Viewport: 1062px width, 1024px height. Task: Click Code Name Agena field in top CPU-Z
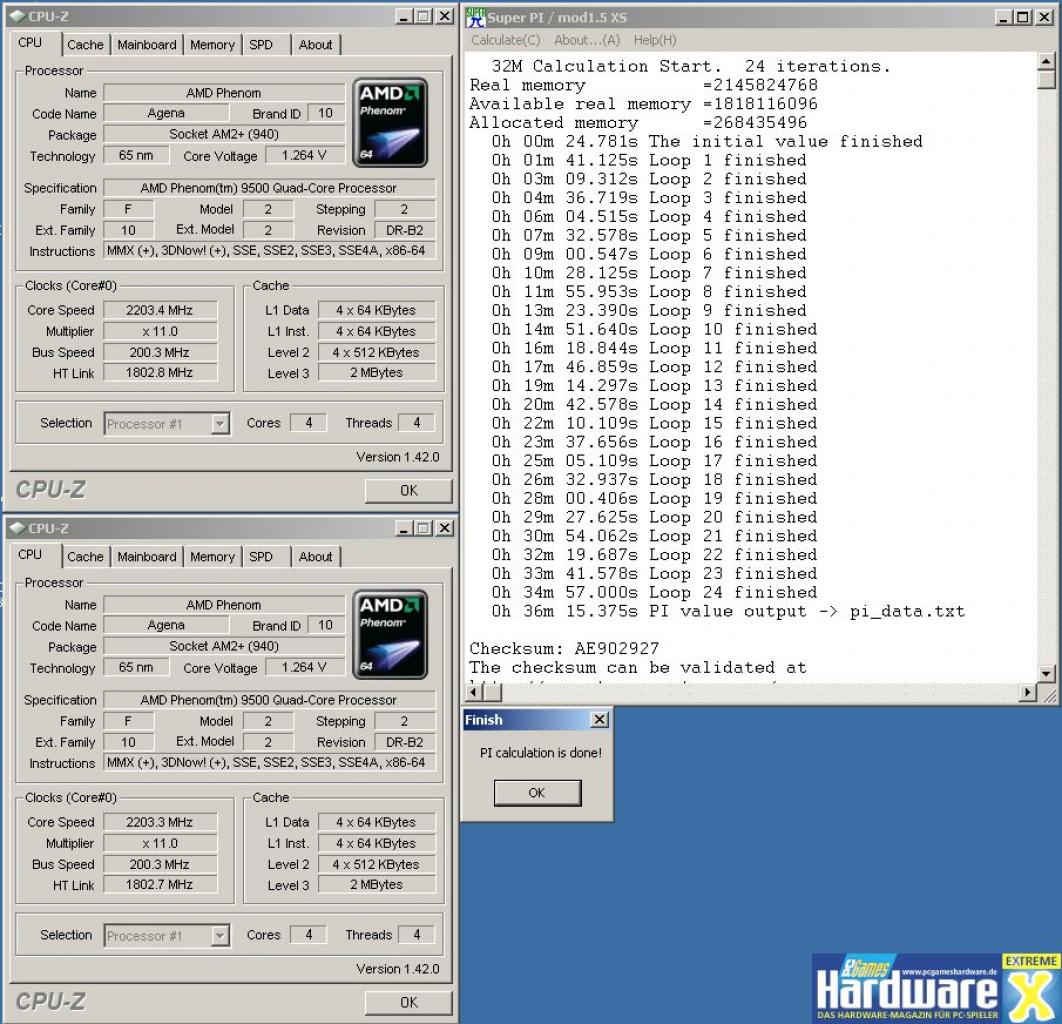pyautogui.click(x=166, y=113)
